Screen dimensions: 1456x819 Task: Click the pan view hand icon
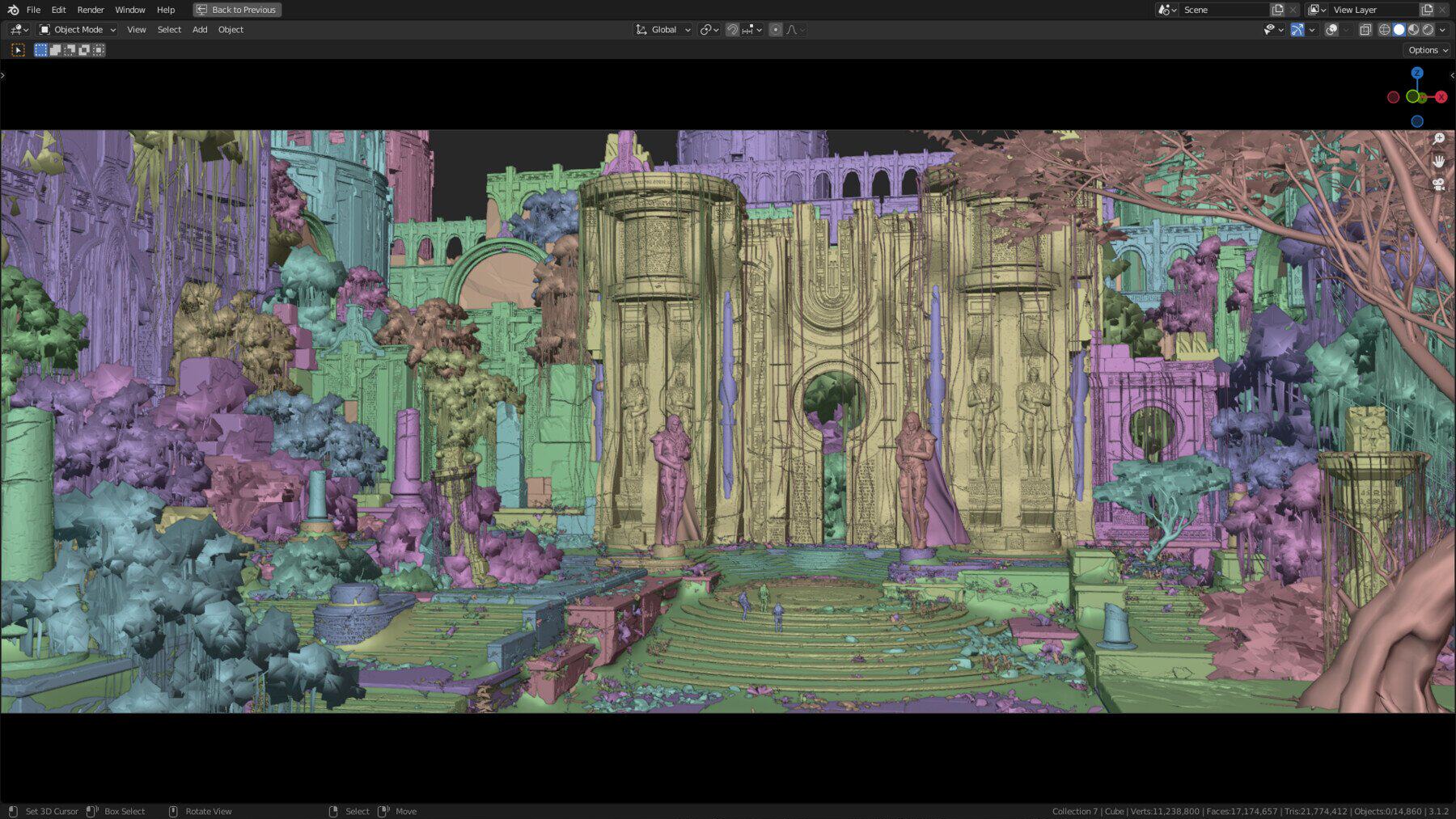click(x=1439, y=162)
